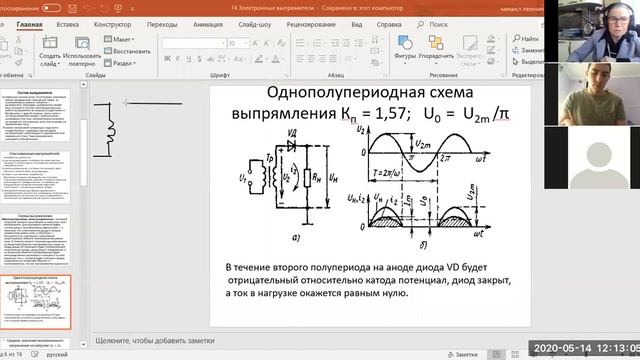640x360 pixels.
Task: Open the Создать слайд dropdown arrow
Action: coord(59,64)
